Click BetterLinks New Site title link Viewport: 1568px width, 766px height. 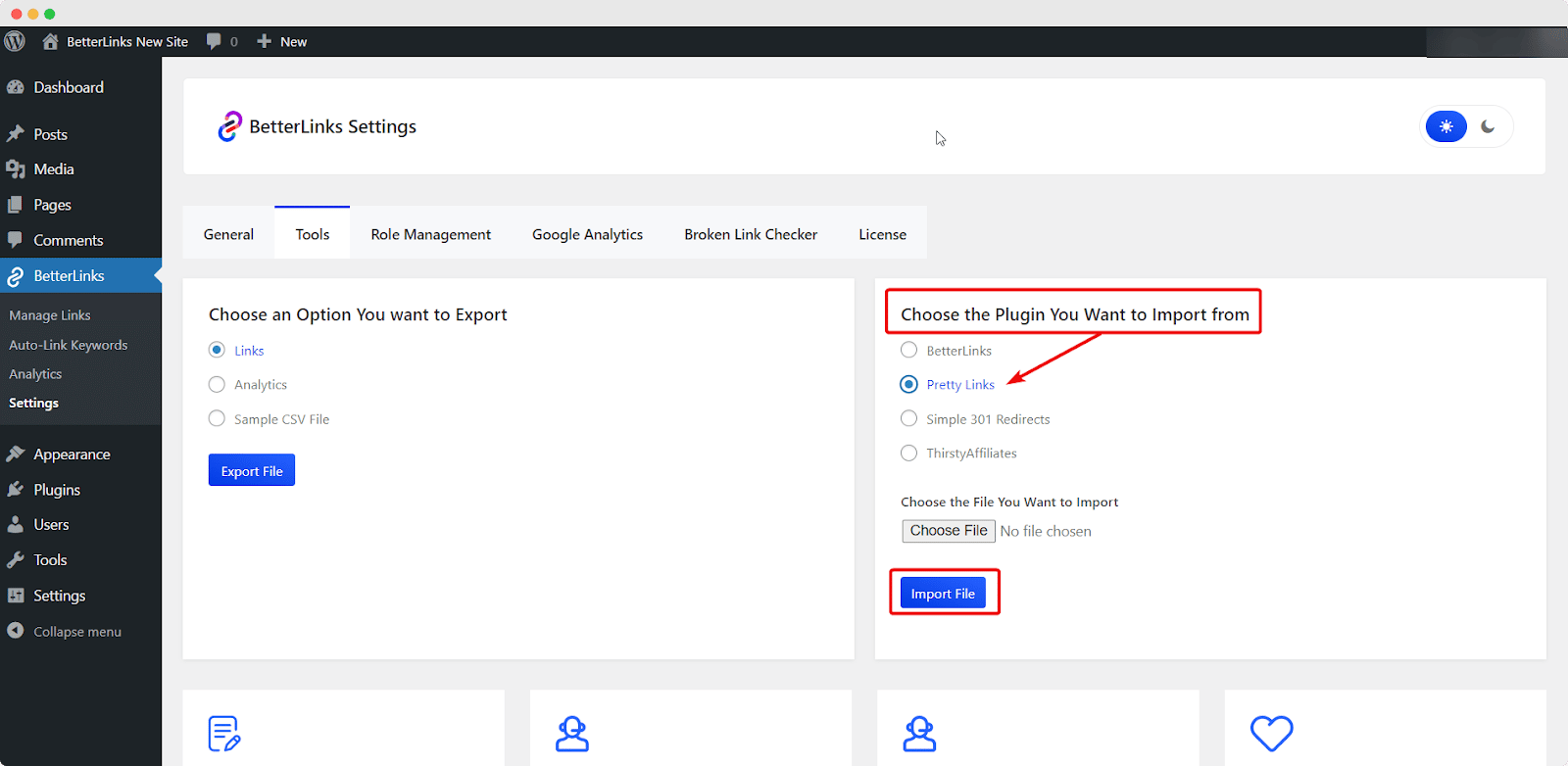click(x=127, y=41)
